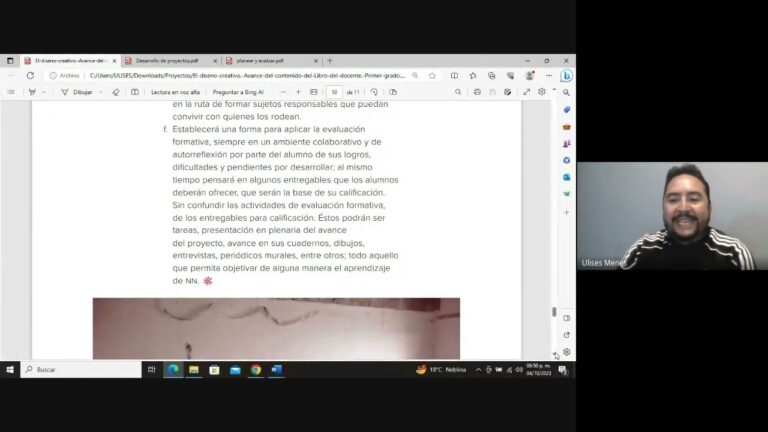Open the tab actions menu icon
Image resolution: width=768 pixels, height=432 pixels.
(x=10, y=61)
